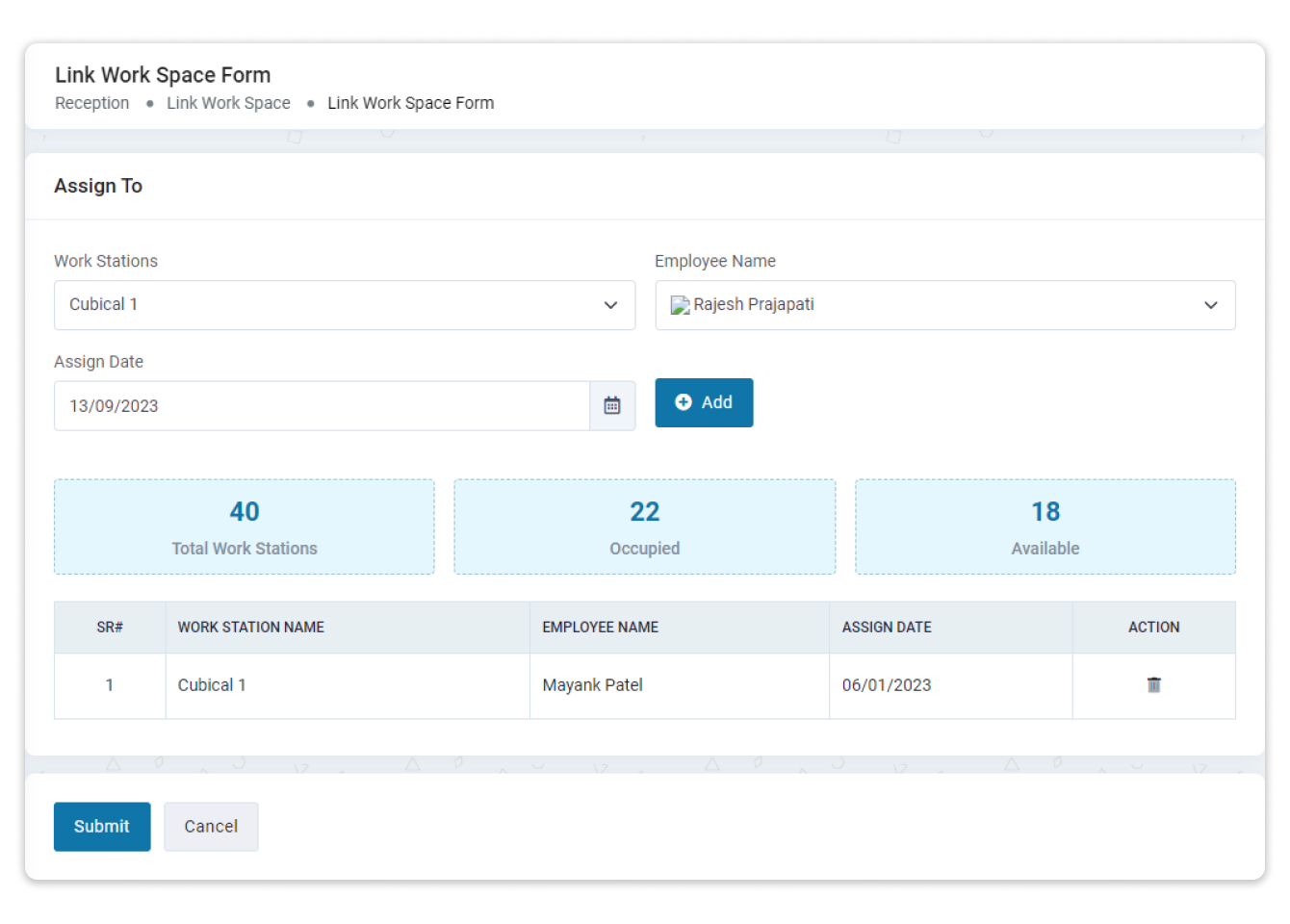The width and height of the screenshot is (1290, 924).
Task: Sort by Work Station Name column header
Action: (250, 628)
